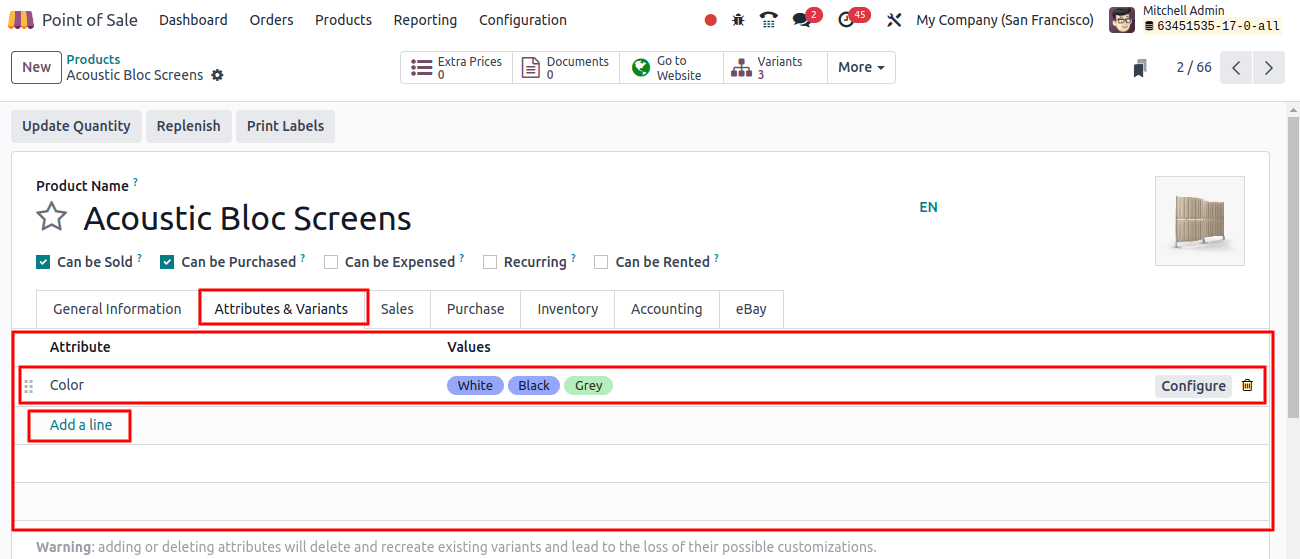The image size is (1300, 559).
Task: Open the activities clock icon
Action: [x=846, y=20]
